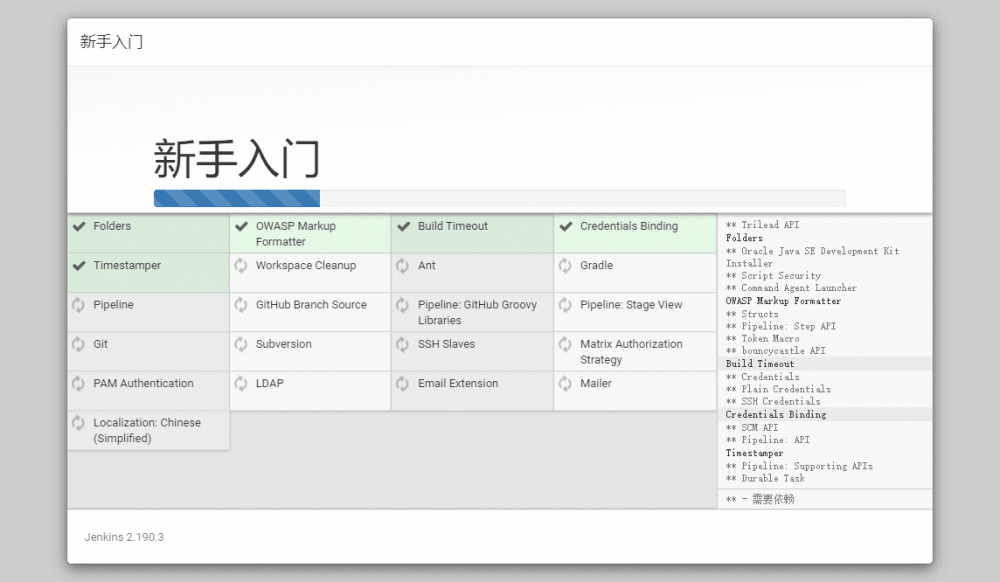Click the spinner icon beside SSH Slaves
The height and width of the screenshot is (582, 1000).
pos(402,344)
